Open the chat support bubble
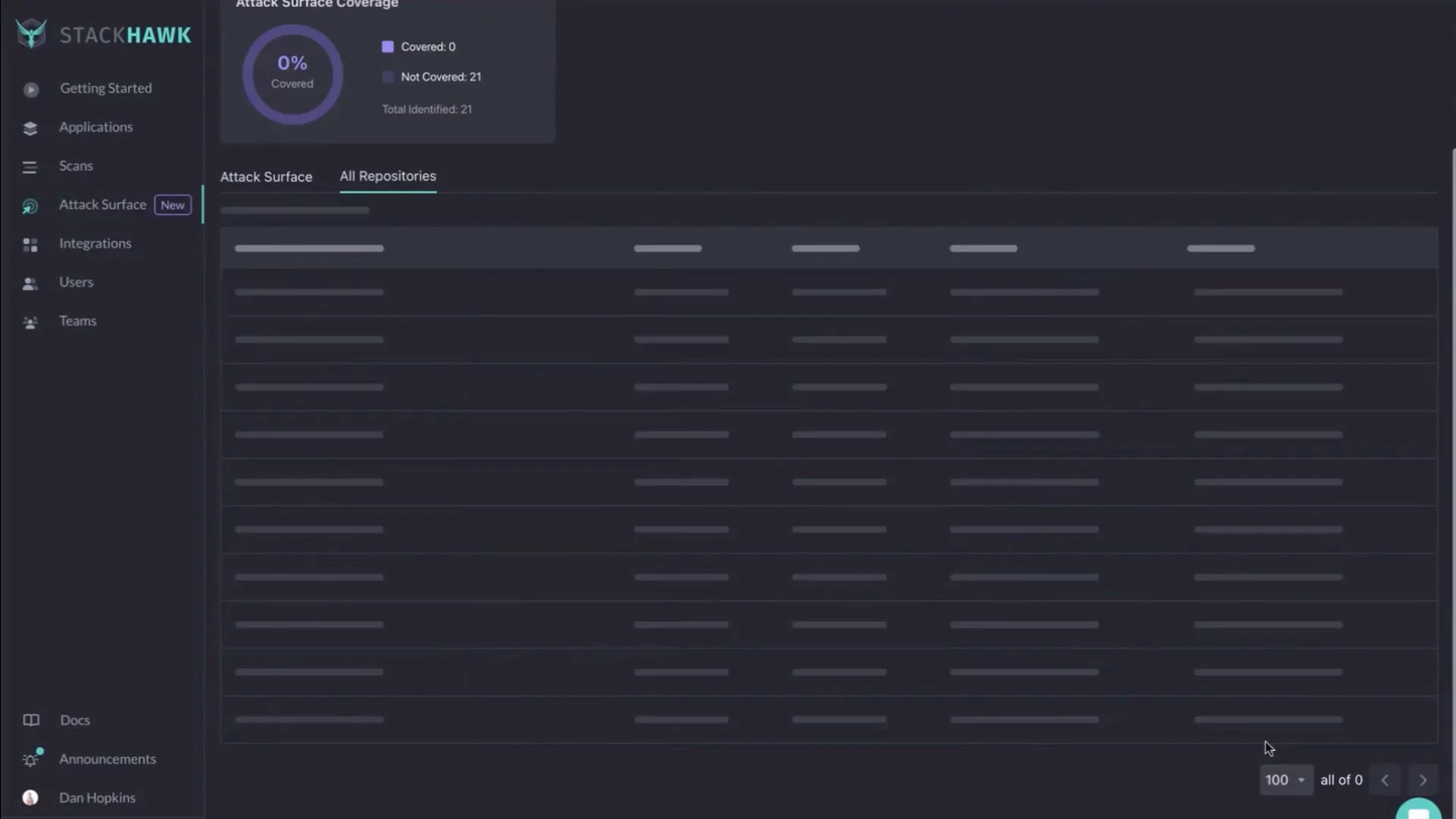 coord(1418,811)
